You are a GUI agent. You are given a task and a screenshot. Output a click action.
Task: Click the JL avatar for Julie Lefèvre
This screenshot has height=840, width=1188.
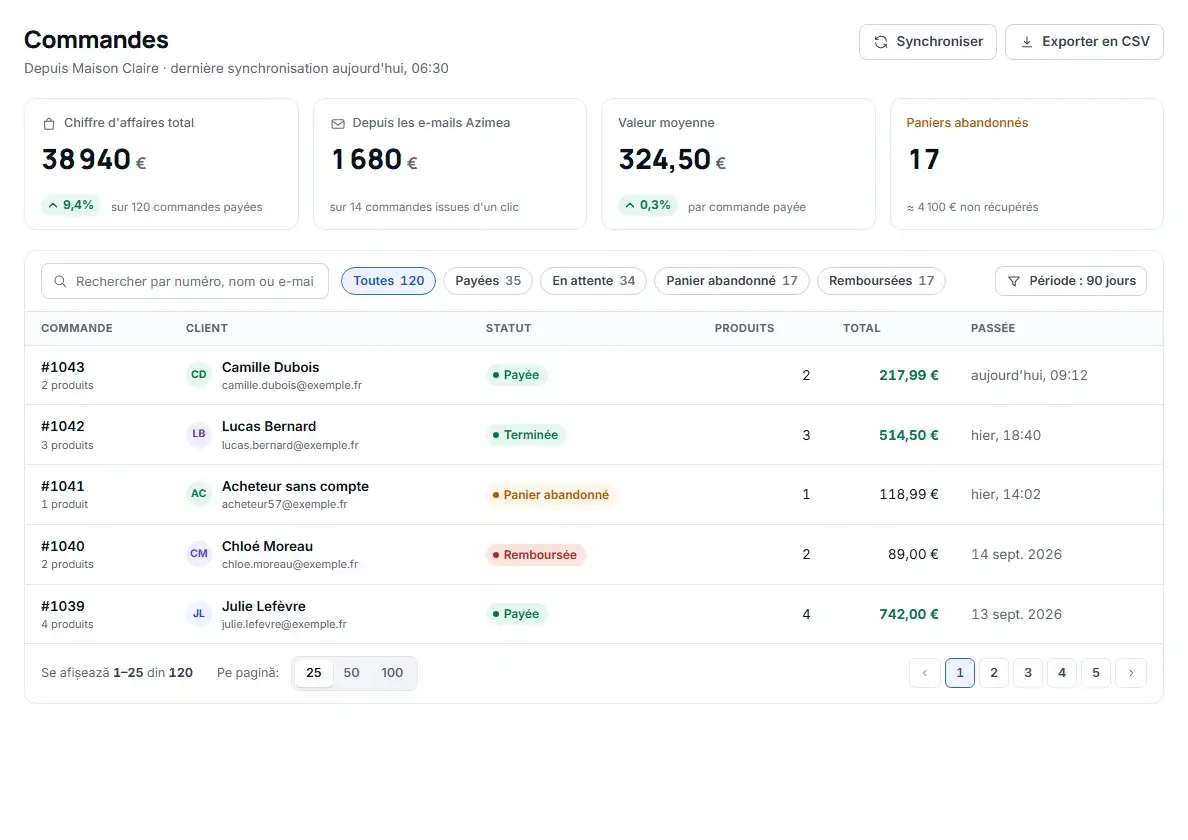199,614
